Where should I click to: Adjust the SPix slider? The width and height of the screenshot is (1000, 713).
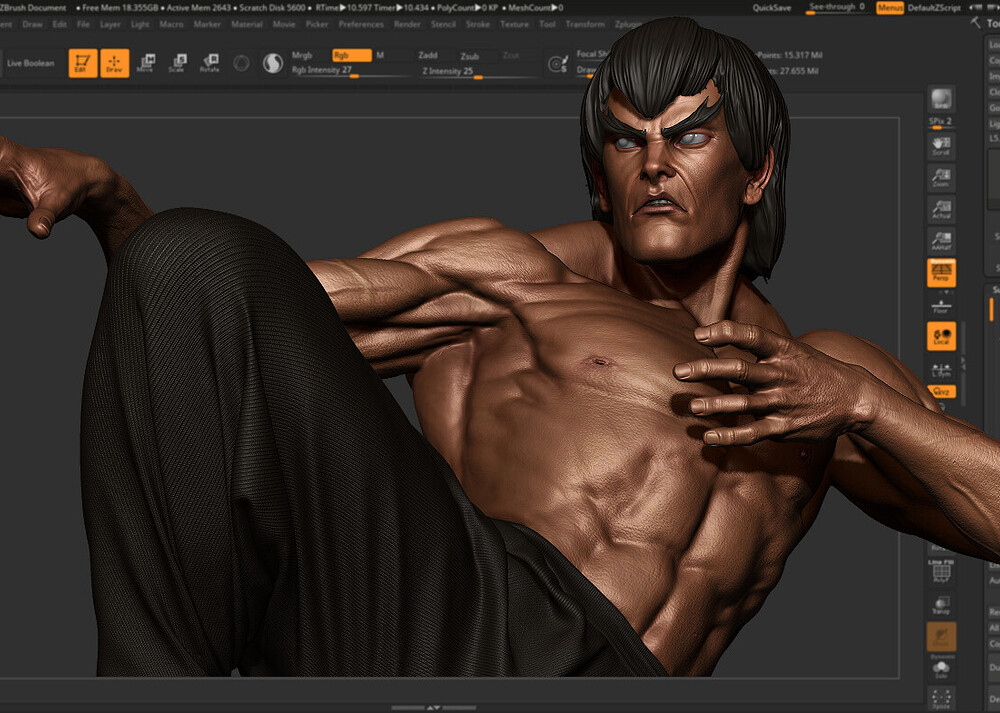click(941, 122)
